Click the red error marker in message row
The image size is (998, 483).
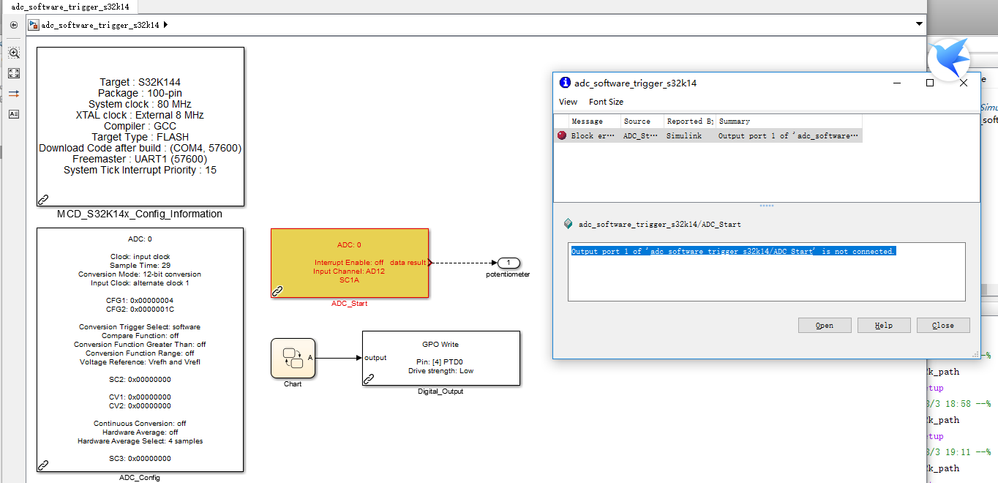pyautogui.click(x=561, y=136)
